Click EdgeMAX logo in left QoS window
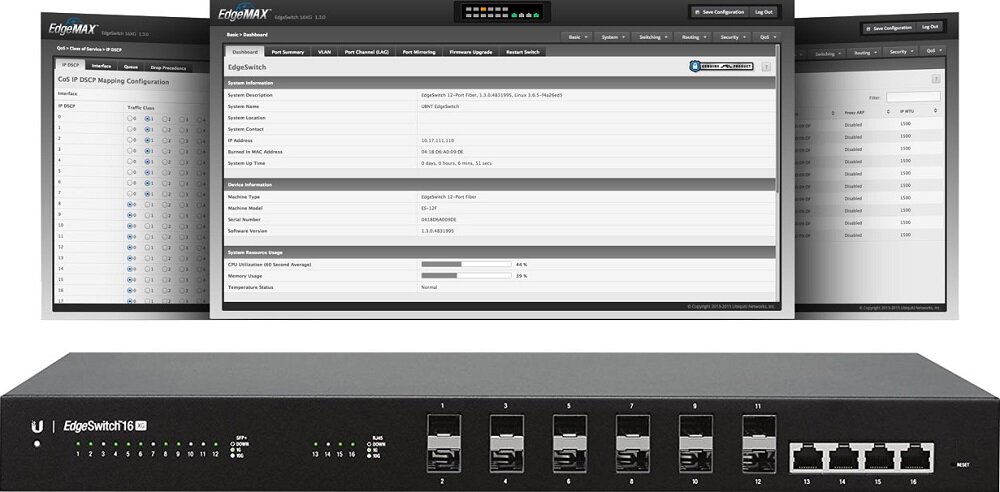This screenshot has height=492, width=1000. coord(73,29)
